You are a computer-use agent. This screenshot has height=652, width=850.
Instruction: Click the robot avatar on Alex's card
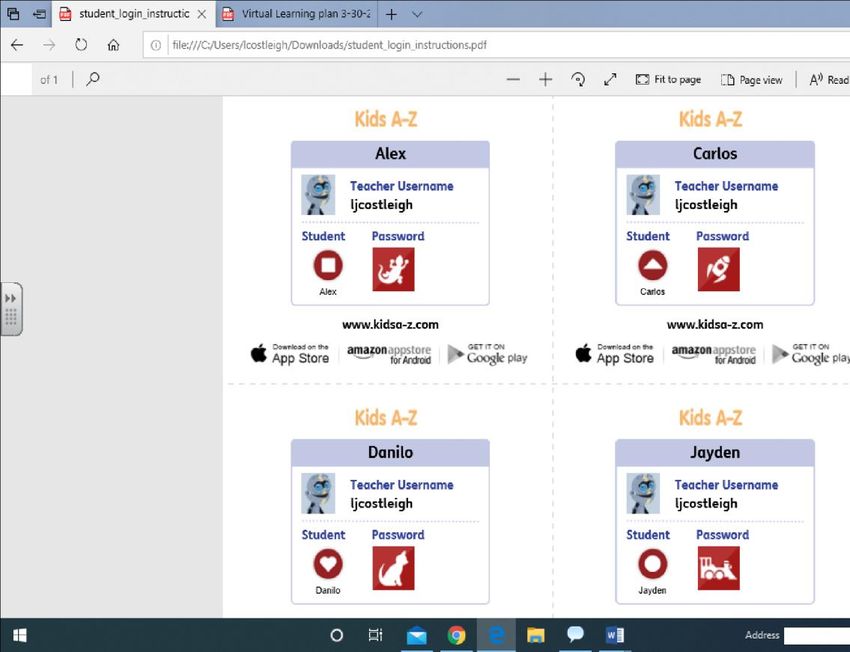click(318, 195)
